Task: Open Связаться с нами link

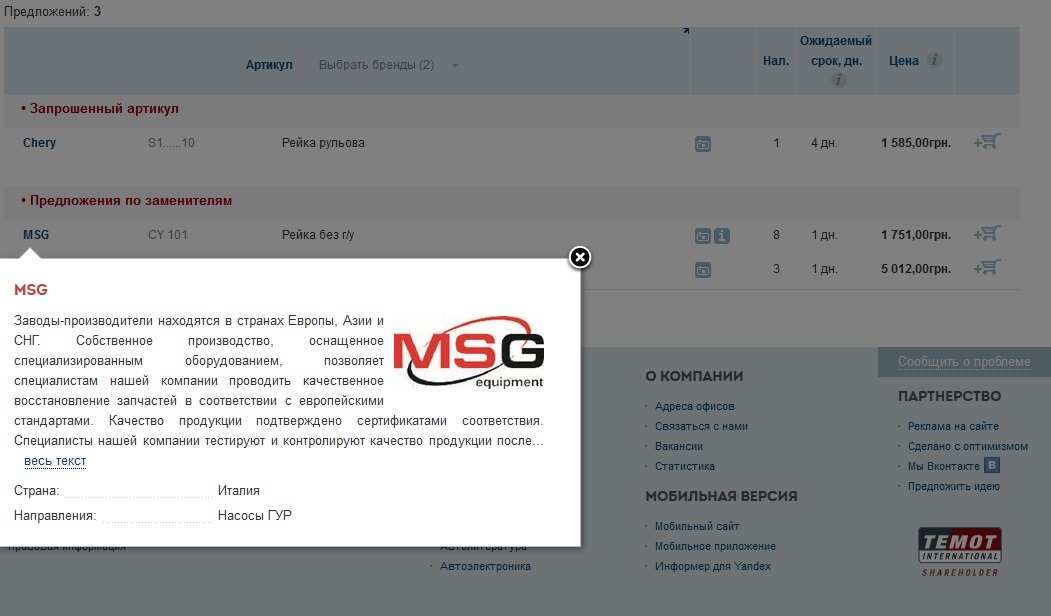Action: (x=701, y=426)
